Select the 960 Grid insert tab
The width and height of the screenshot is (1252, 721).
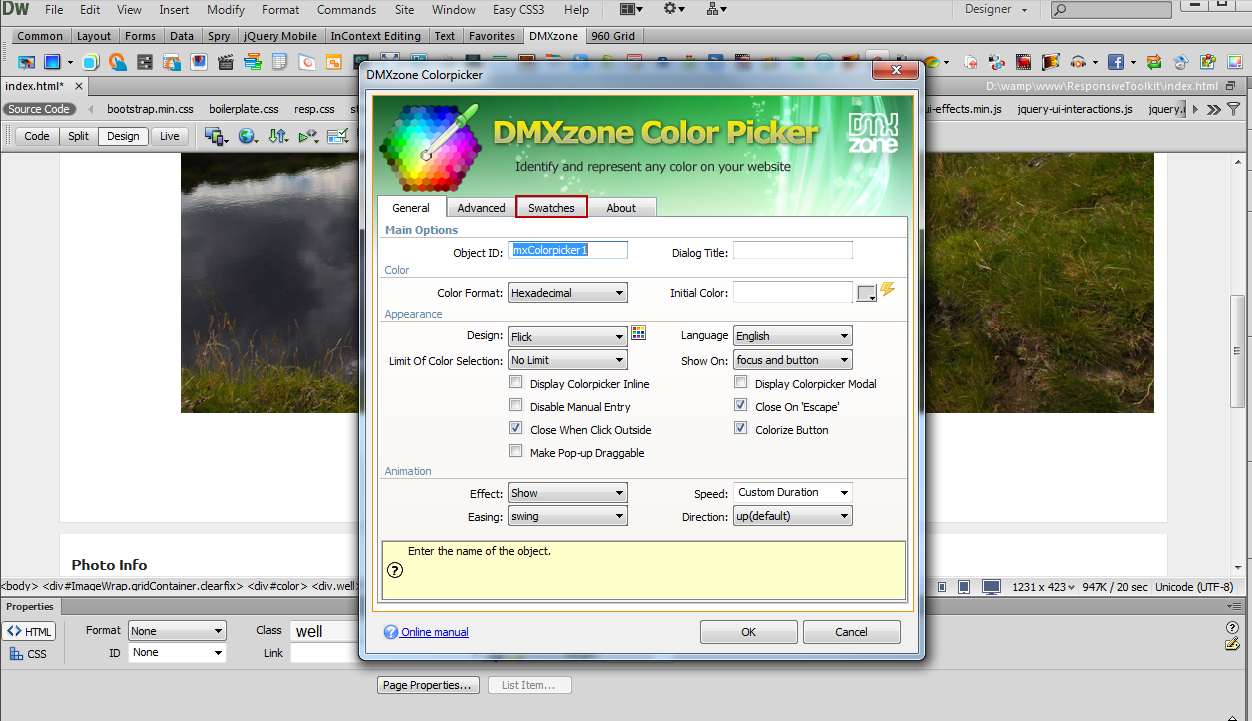point(613,36)
